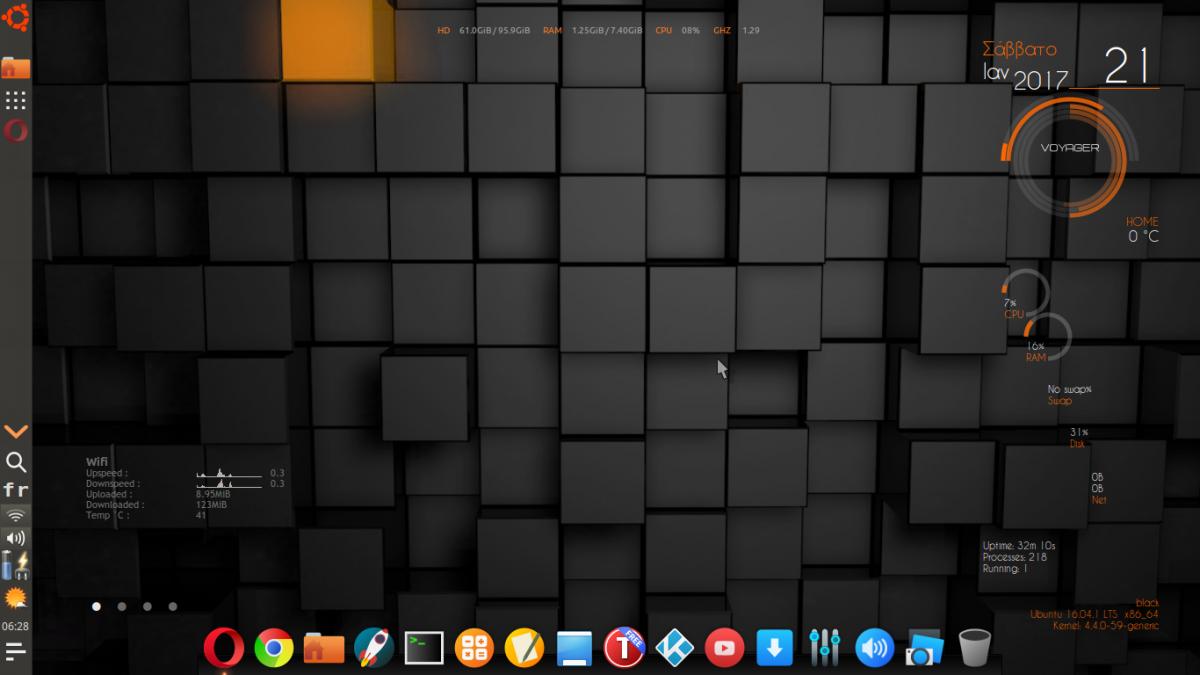Open the orange calculator app in dock
This screenshot has width=1200, height=675.
[474, 648]
